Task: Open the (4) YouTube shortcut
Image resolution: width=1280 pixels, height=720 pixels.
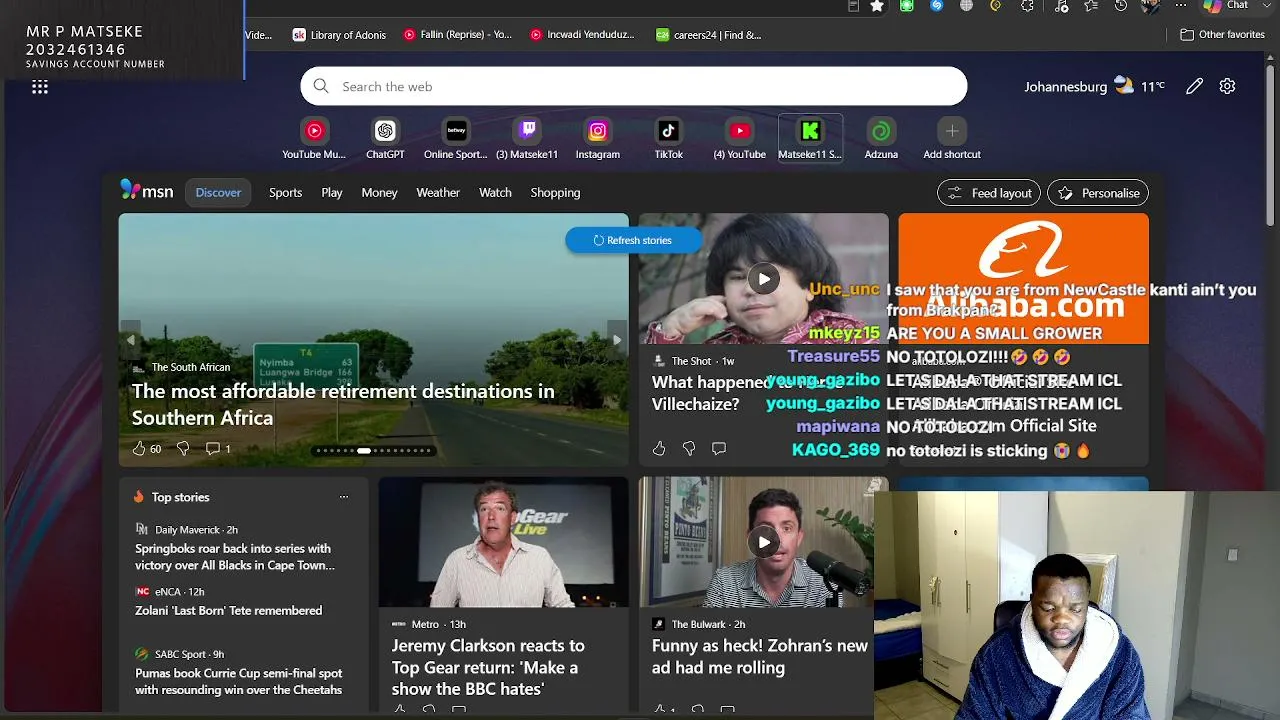Action: tap(740, 138)
